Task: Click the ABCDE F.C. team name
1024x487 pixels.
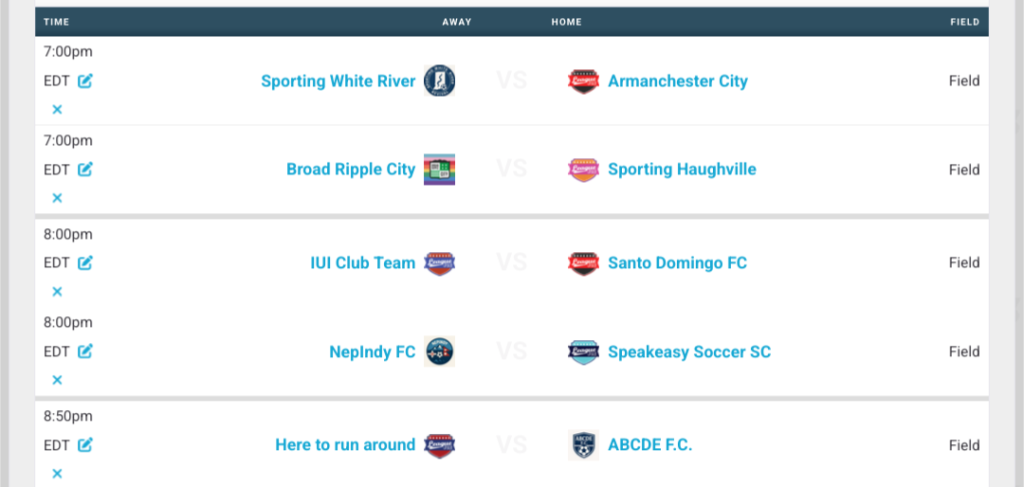Action: point(649,445)
